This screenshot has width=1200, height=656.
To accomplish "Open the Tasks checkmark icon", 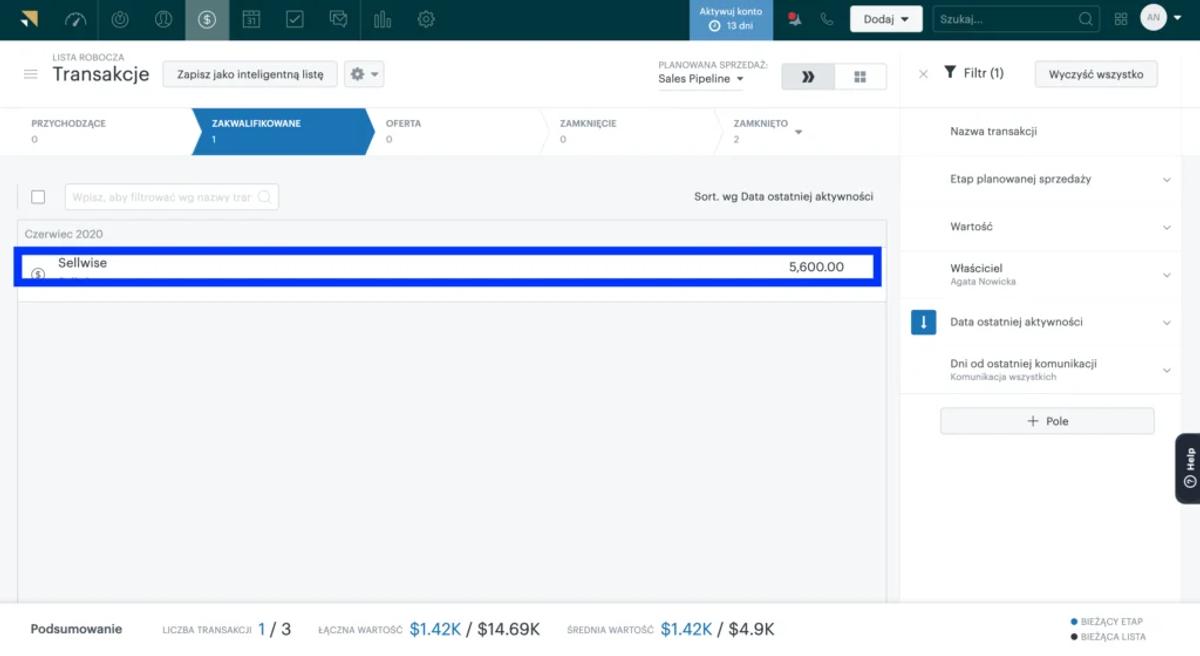I will point(295,19).
